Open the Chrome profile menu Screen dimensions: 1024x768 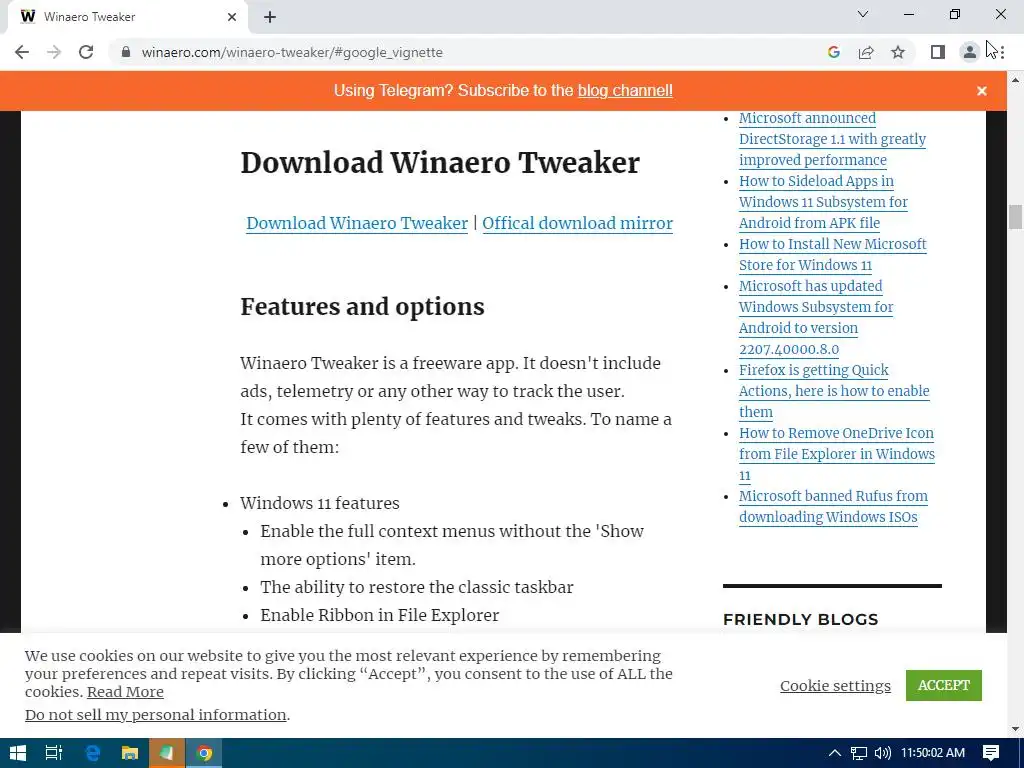(970, 52)
